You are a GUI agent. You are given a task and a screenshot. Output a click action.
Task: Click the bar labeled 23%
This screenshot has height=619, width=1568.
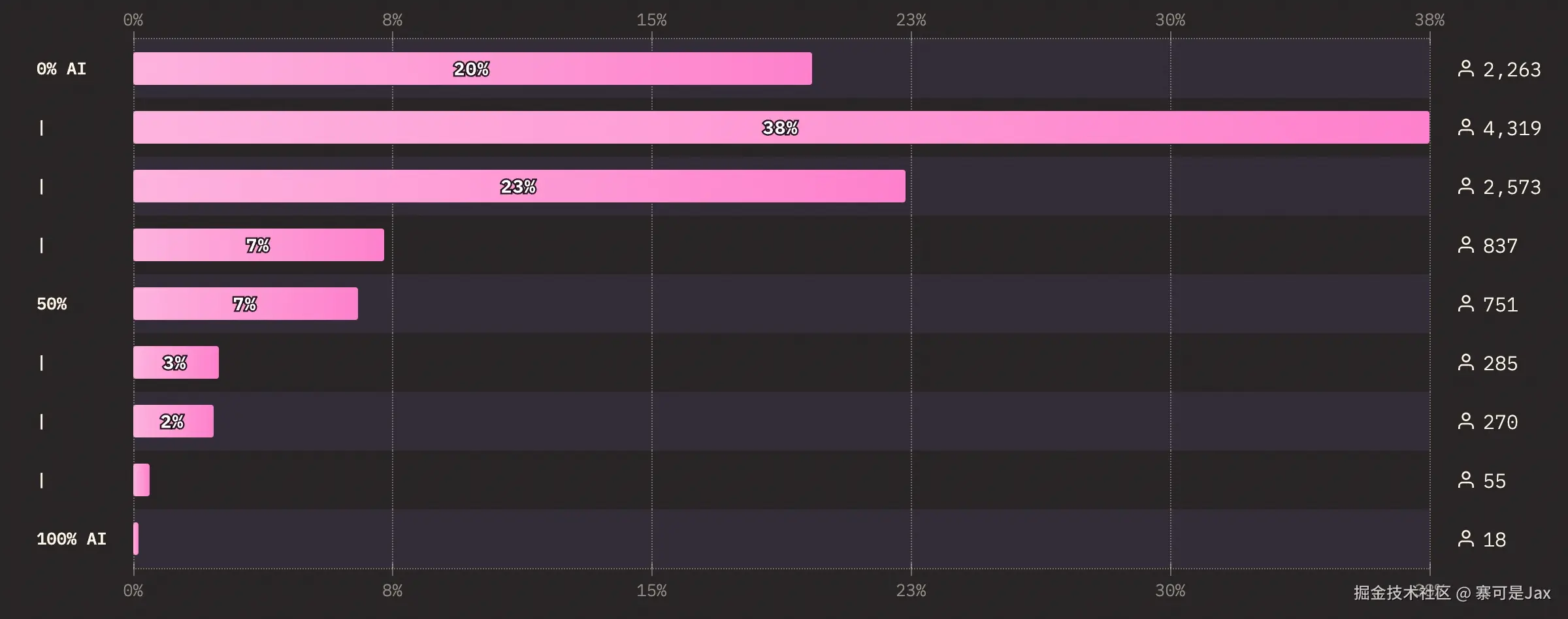point(519,186)
